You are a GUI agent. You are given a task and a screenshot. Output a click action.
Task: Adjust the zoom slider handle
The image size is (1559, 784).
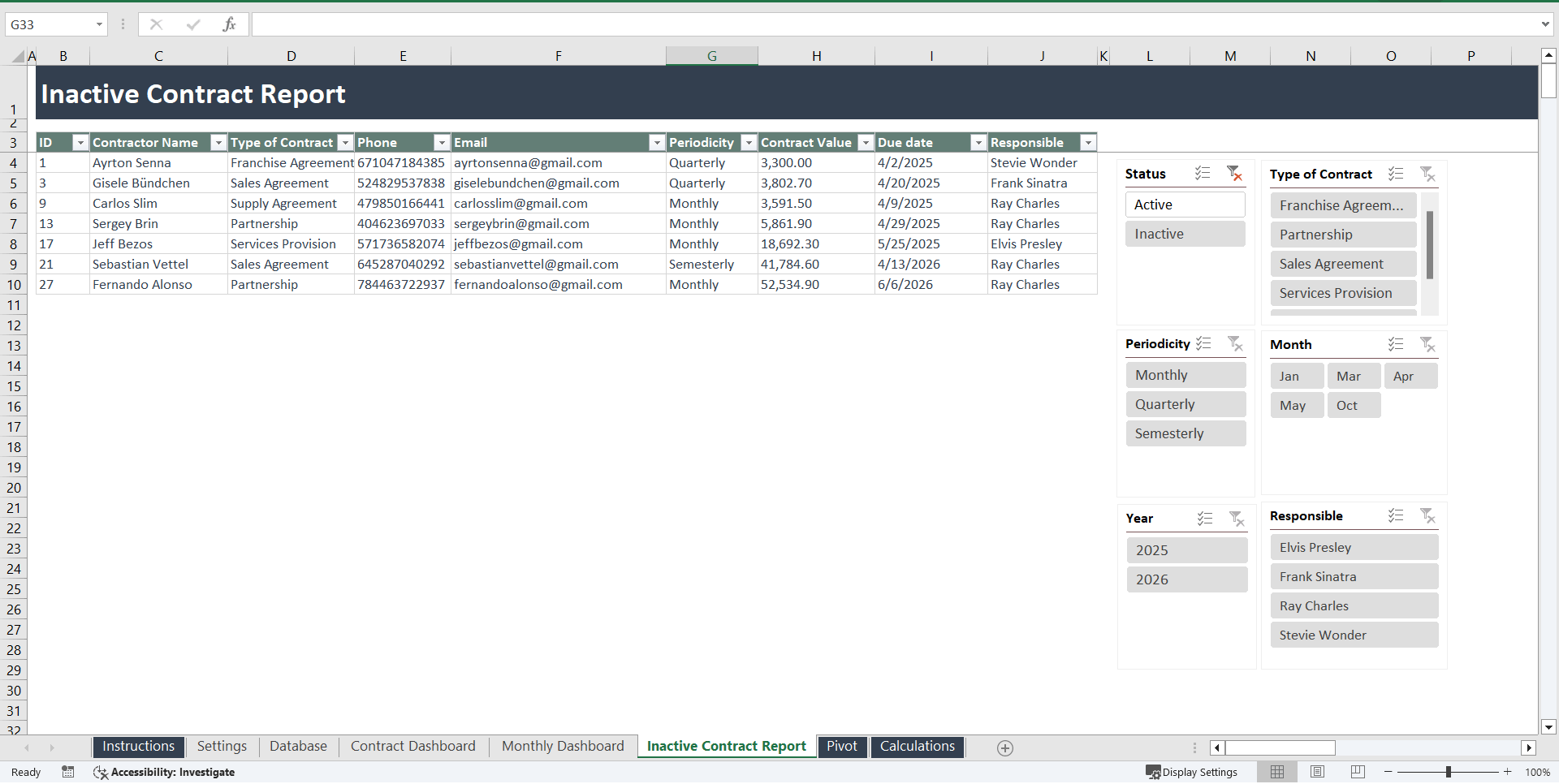click(x=1449, y=772)
